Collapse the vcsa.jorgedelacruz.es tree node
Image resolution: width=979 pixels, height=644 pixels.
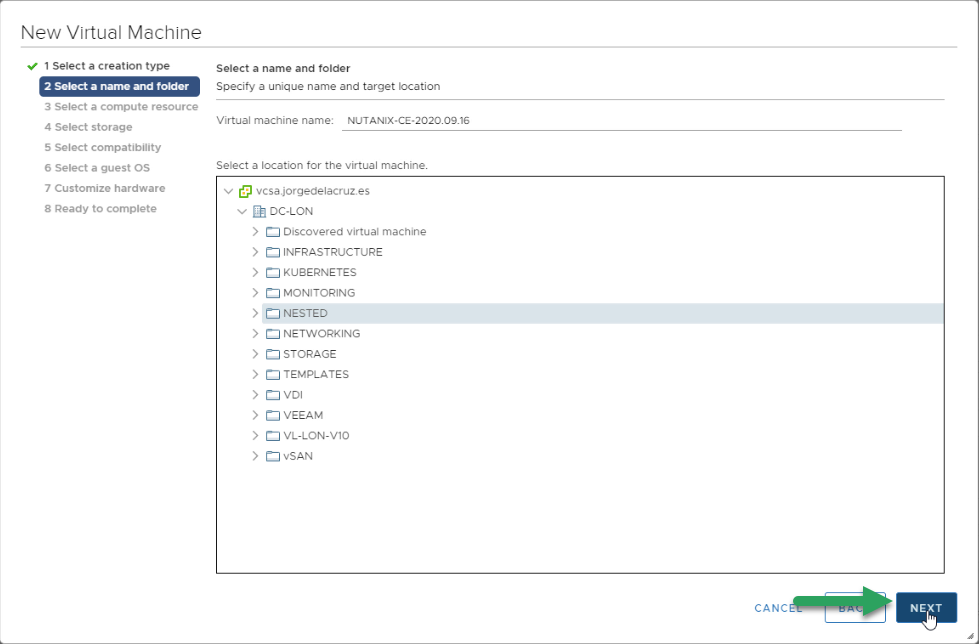229,191
